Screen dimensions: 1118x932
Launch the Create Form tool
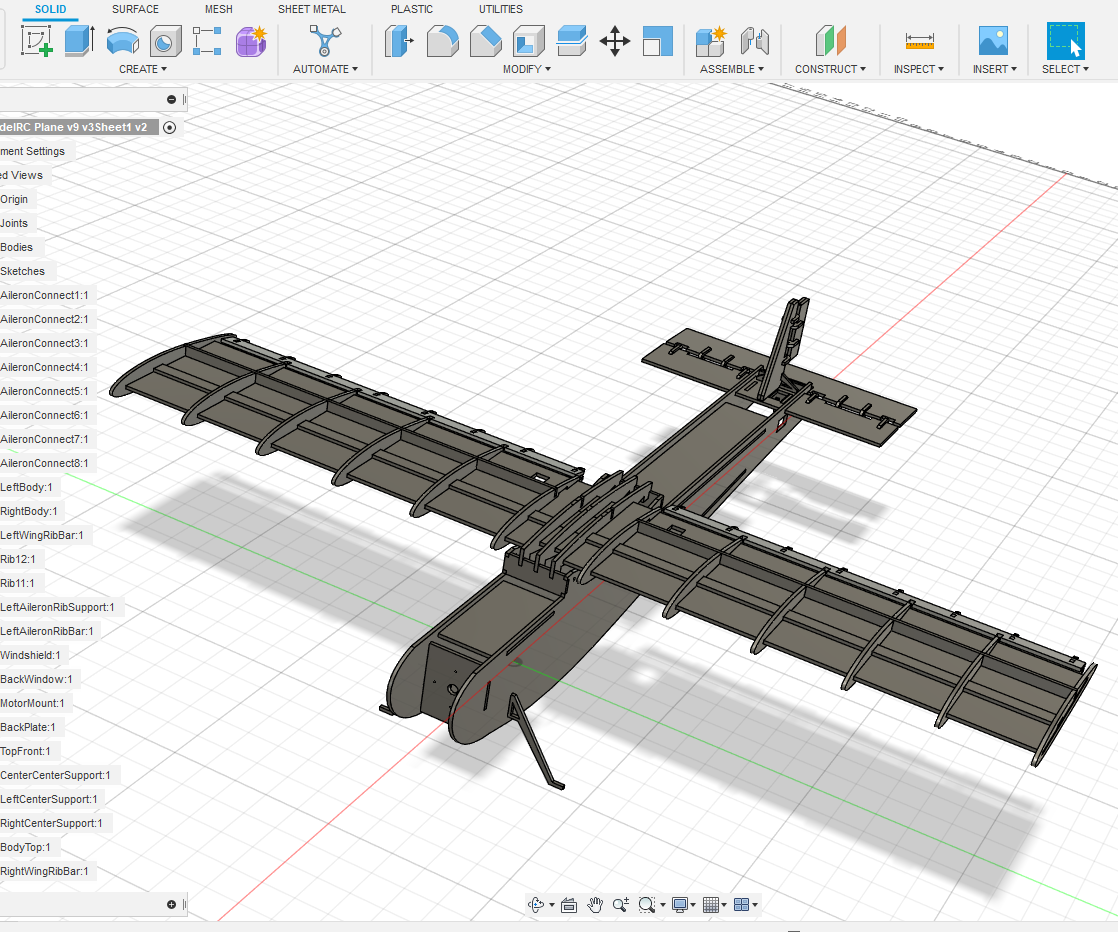(251, 41)
